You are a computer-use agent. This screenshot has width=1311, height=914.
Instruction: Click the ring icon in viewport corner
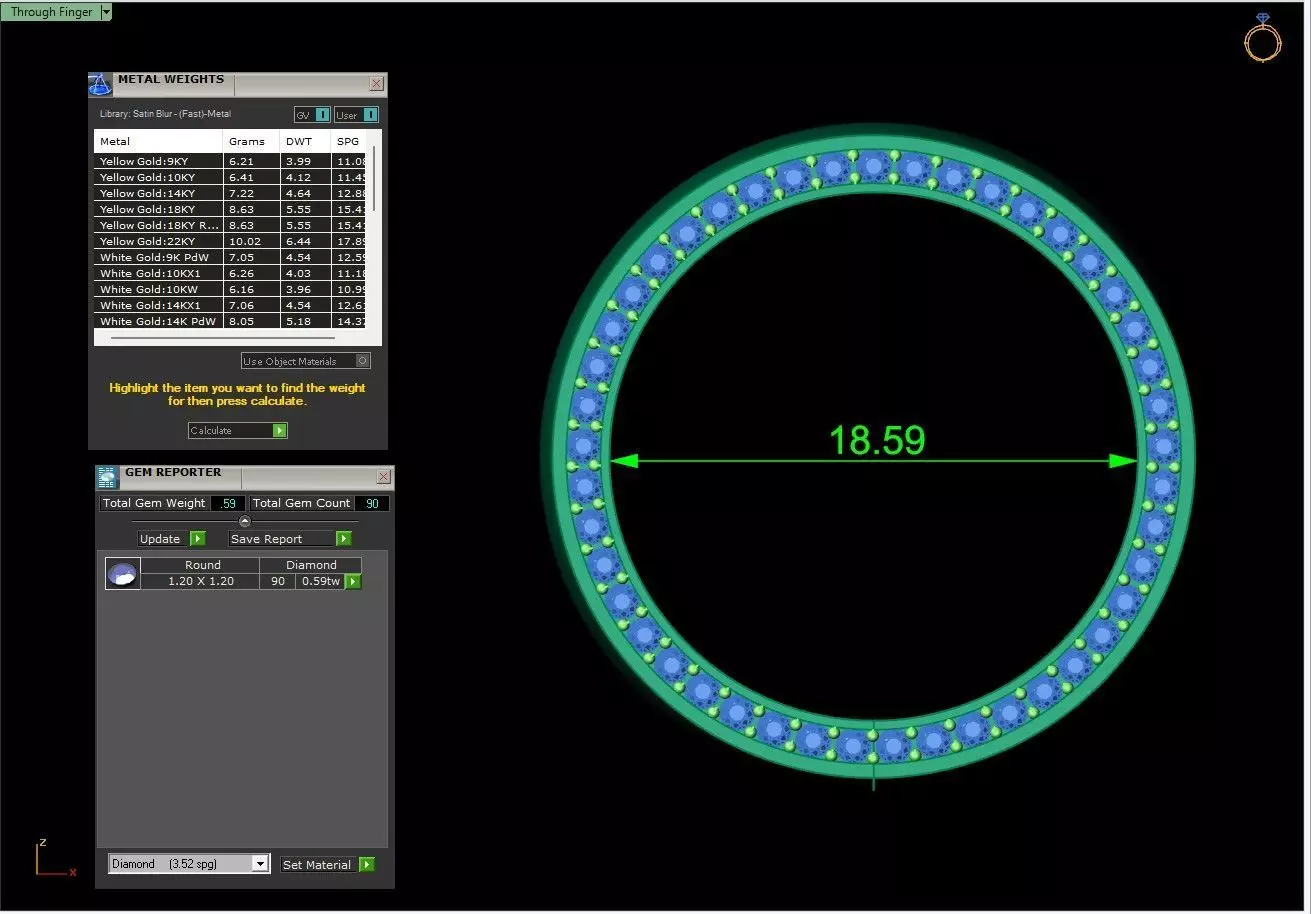point(1263,38)
